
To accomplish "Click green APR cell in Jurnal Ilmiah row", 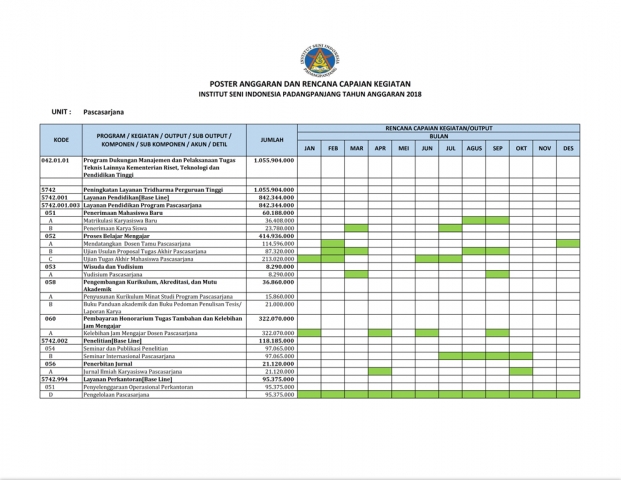I will coord(380,371).
